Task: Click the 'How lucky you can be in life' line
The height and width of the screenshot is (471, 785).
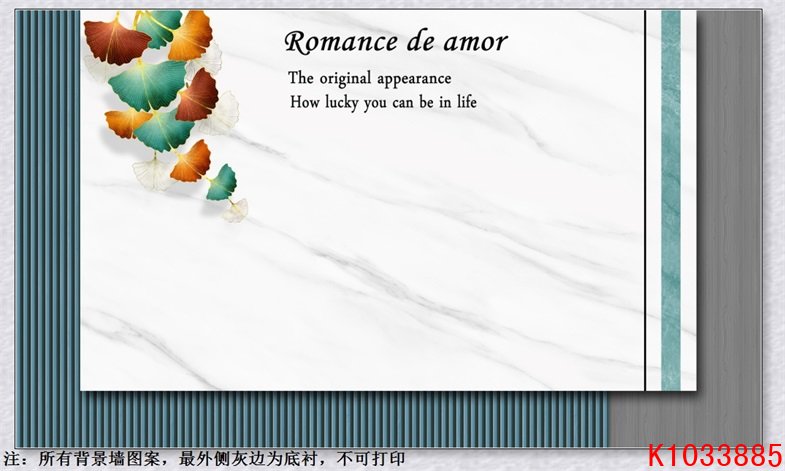Action: click(383, 102)
